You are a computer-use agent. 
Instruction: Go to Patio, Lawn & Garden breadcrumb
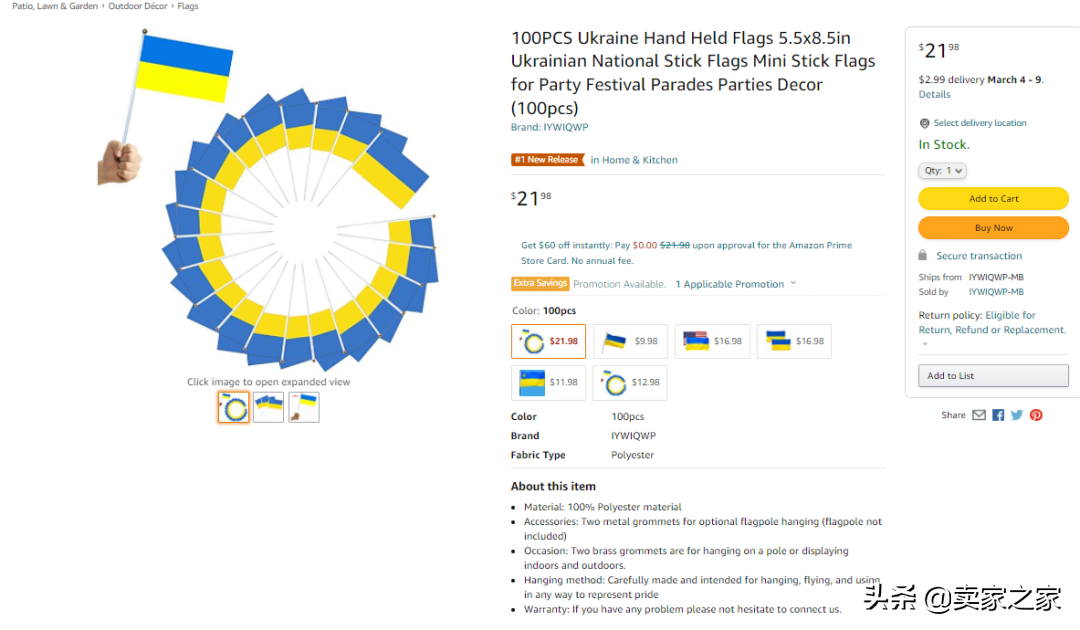pos(55,6)
